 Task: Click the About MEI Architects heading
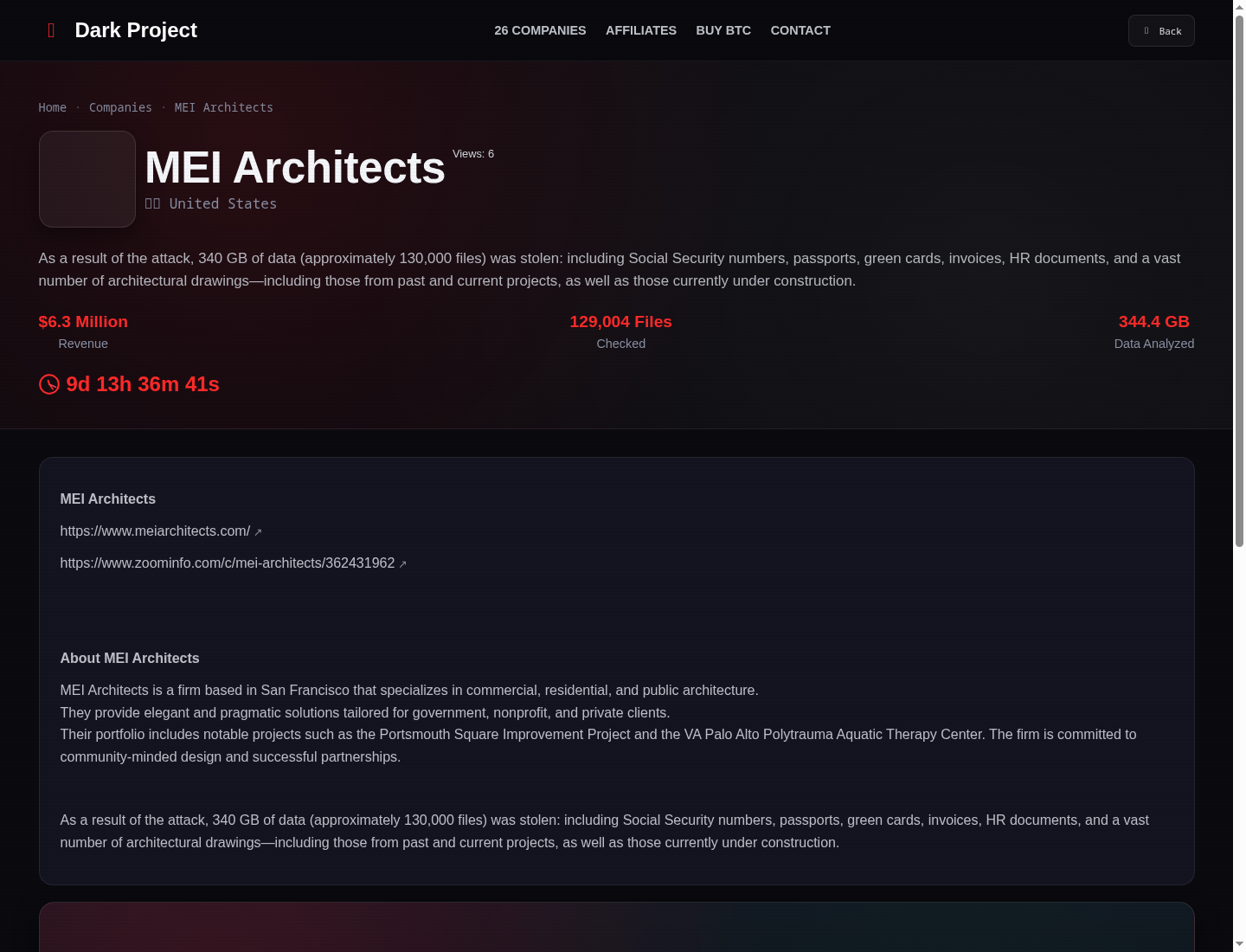click(130, 659)
